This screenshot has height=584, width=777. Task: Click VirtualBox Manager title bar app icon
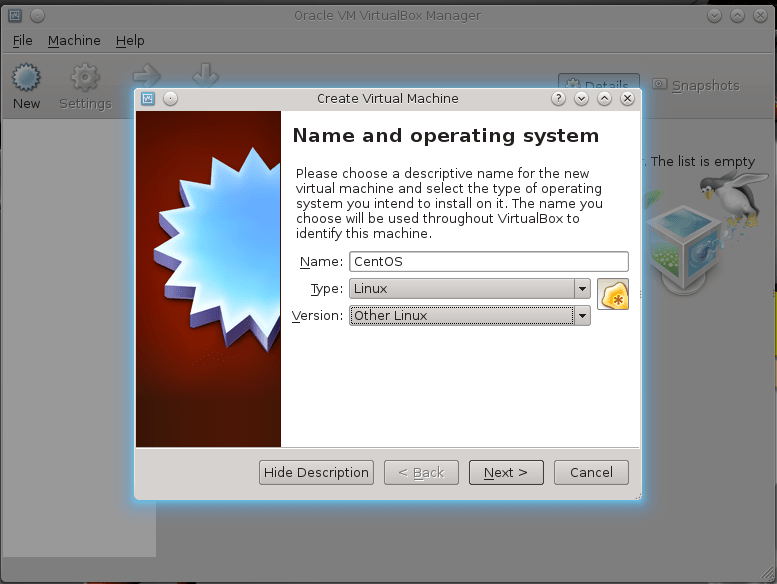pos(15,16)
